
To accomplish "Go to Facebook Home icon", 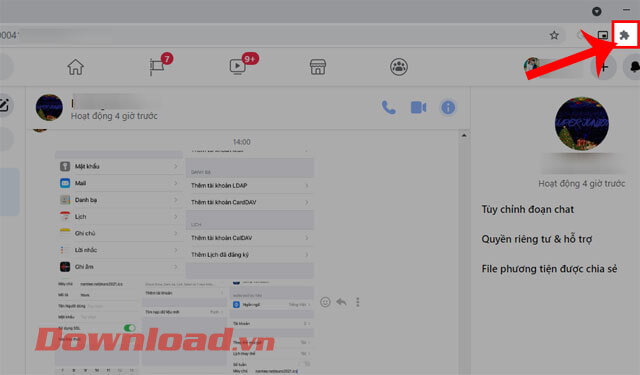I will [x=76, y=67].
